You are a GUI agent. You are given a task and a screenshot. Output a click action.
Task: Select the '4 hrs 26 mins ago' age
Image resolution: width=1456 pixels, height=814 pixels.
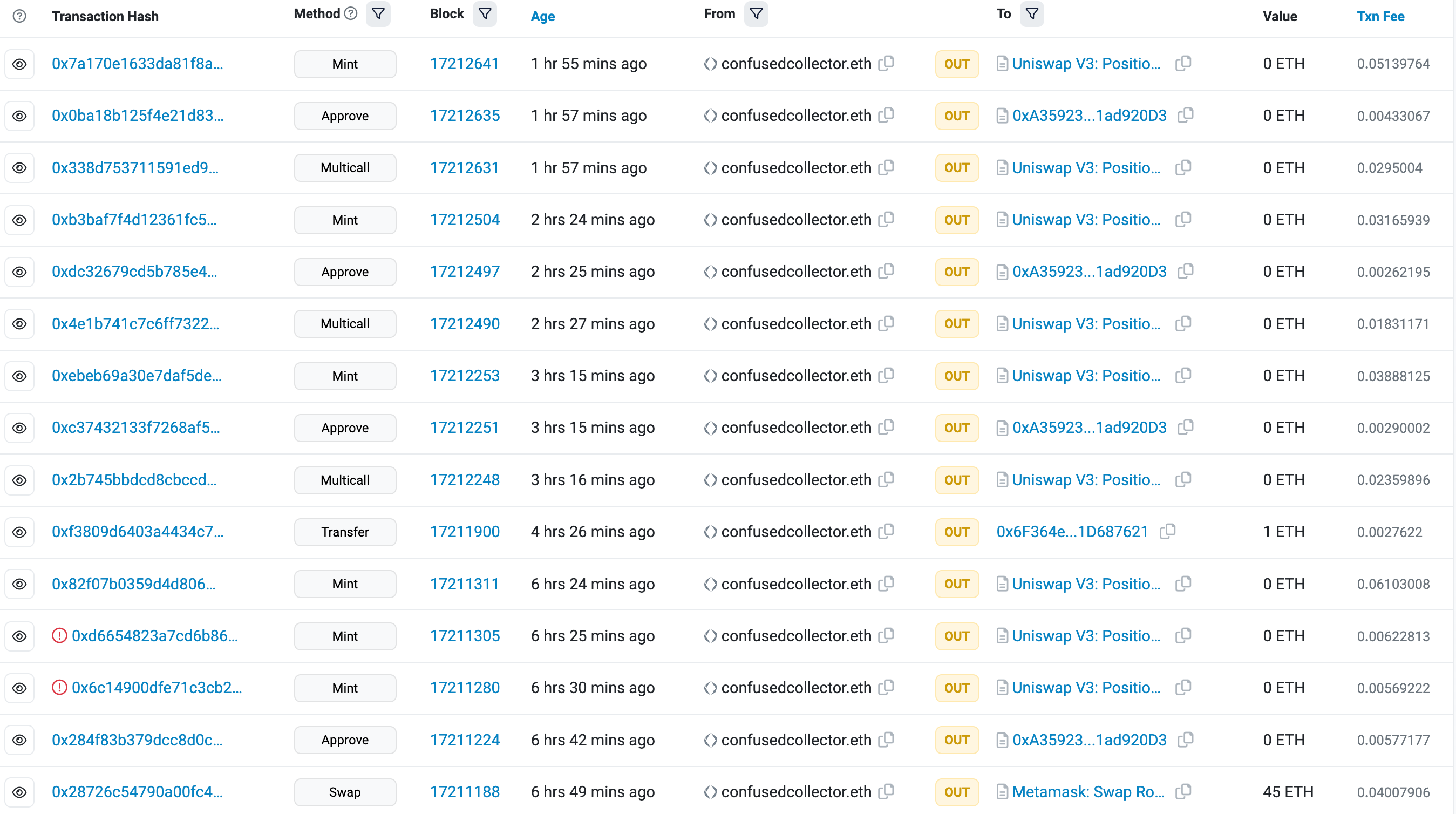593,532
